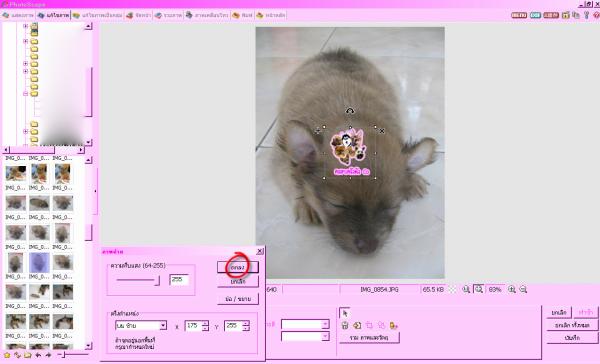Close the photo object dialog
600x364 pixels.
259,251
